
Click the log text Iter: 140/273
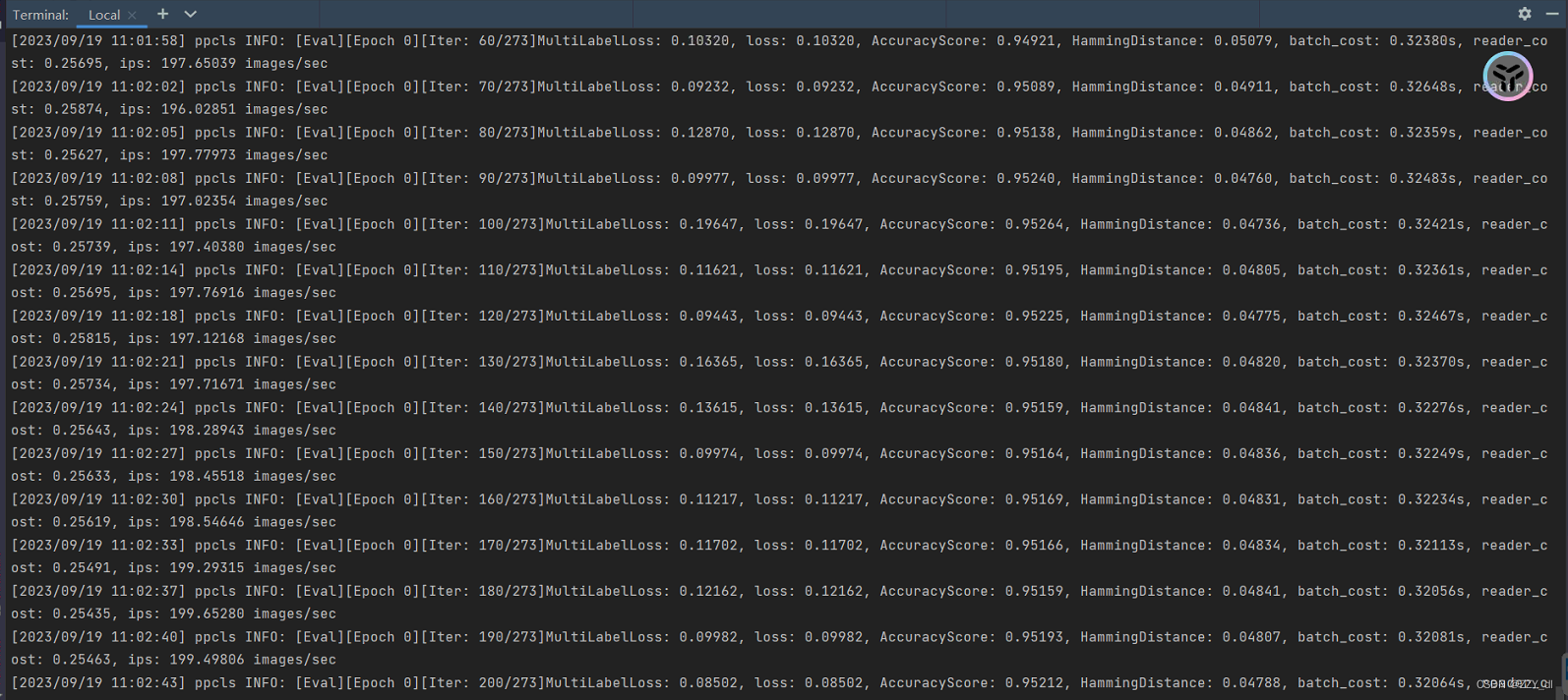click(483, 408)
